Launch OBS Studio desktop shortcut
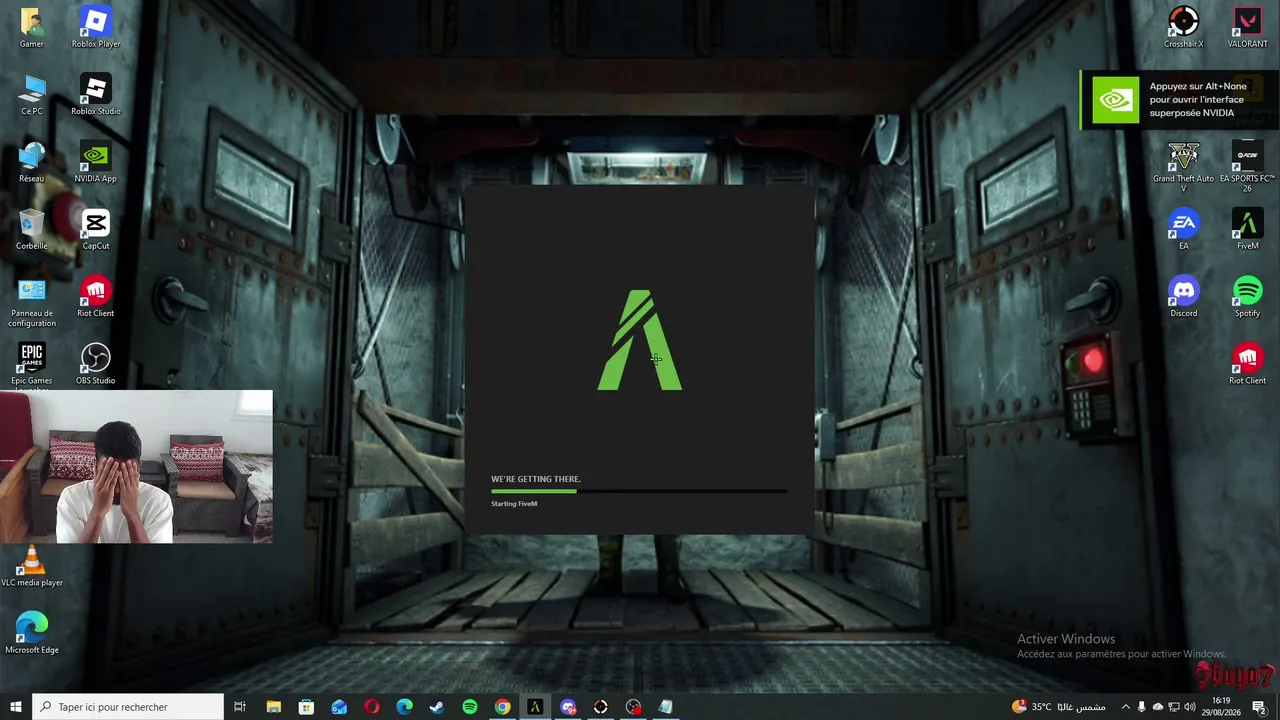Viewport: 1280px width, 720px height. [x=96, y=364]
